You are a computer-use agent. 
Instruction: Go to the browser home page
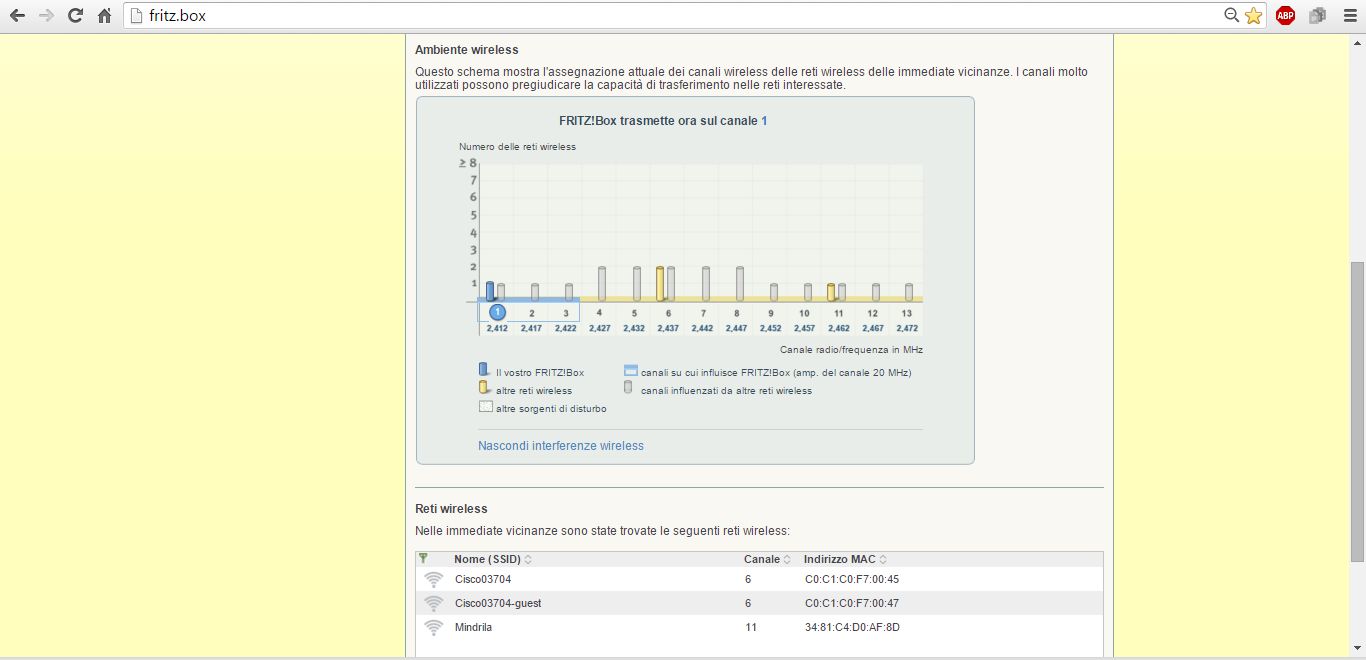click(104, 16)
